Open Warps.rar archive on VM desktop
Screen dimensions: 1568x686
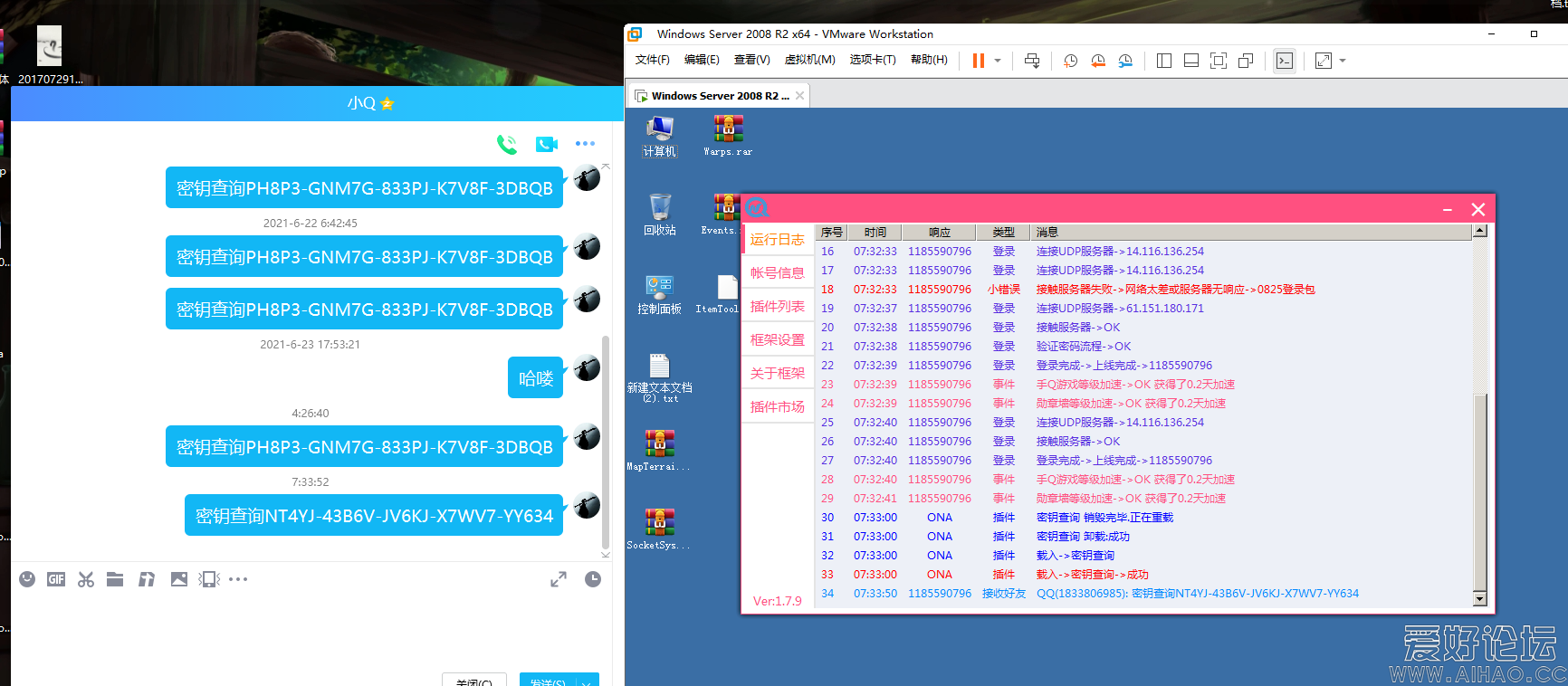point(728,137)
